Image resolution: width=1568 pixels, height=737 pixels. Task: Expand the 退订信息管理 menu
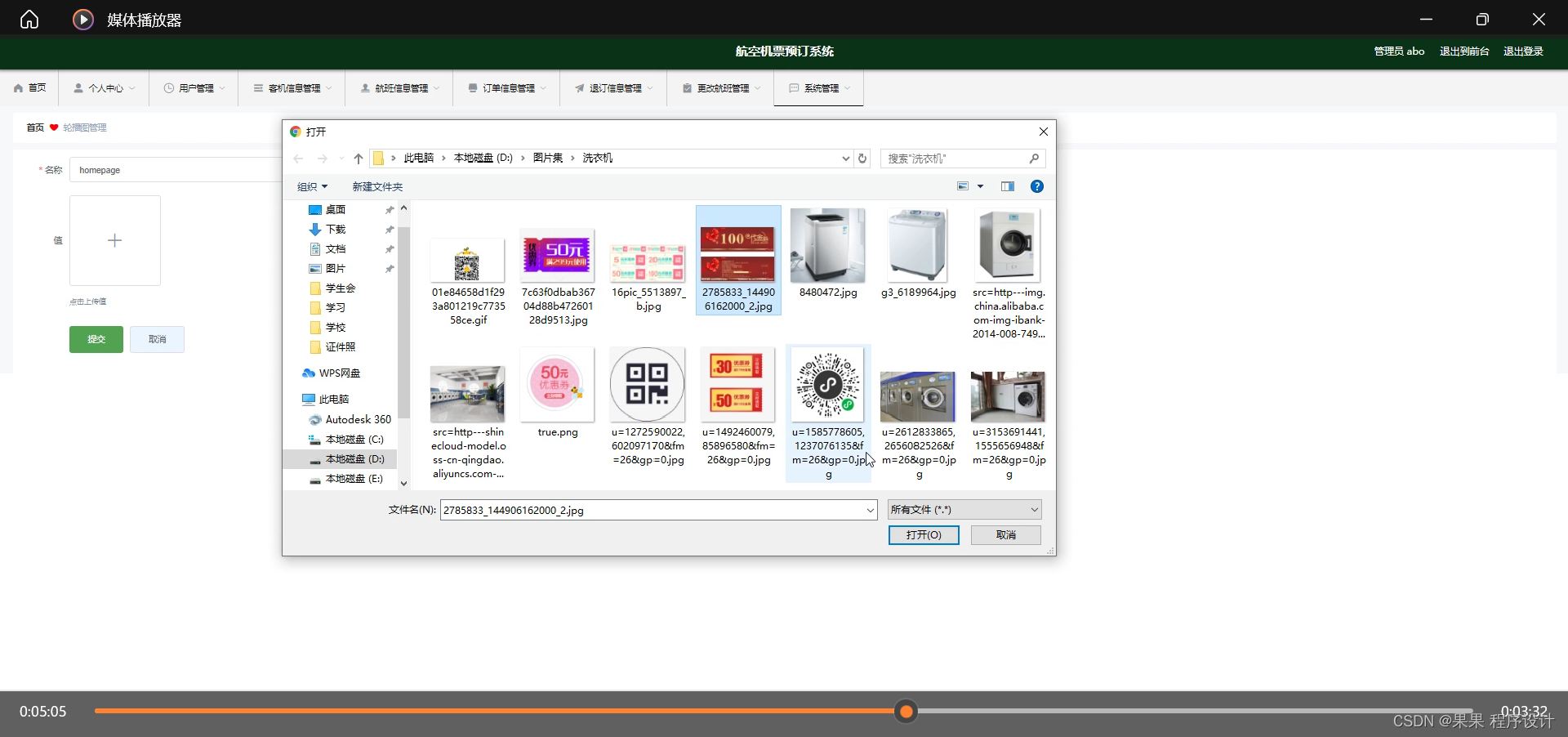click(x=614, y=88)
